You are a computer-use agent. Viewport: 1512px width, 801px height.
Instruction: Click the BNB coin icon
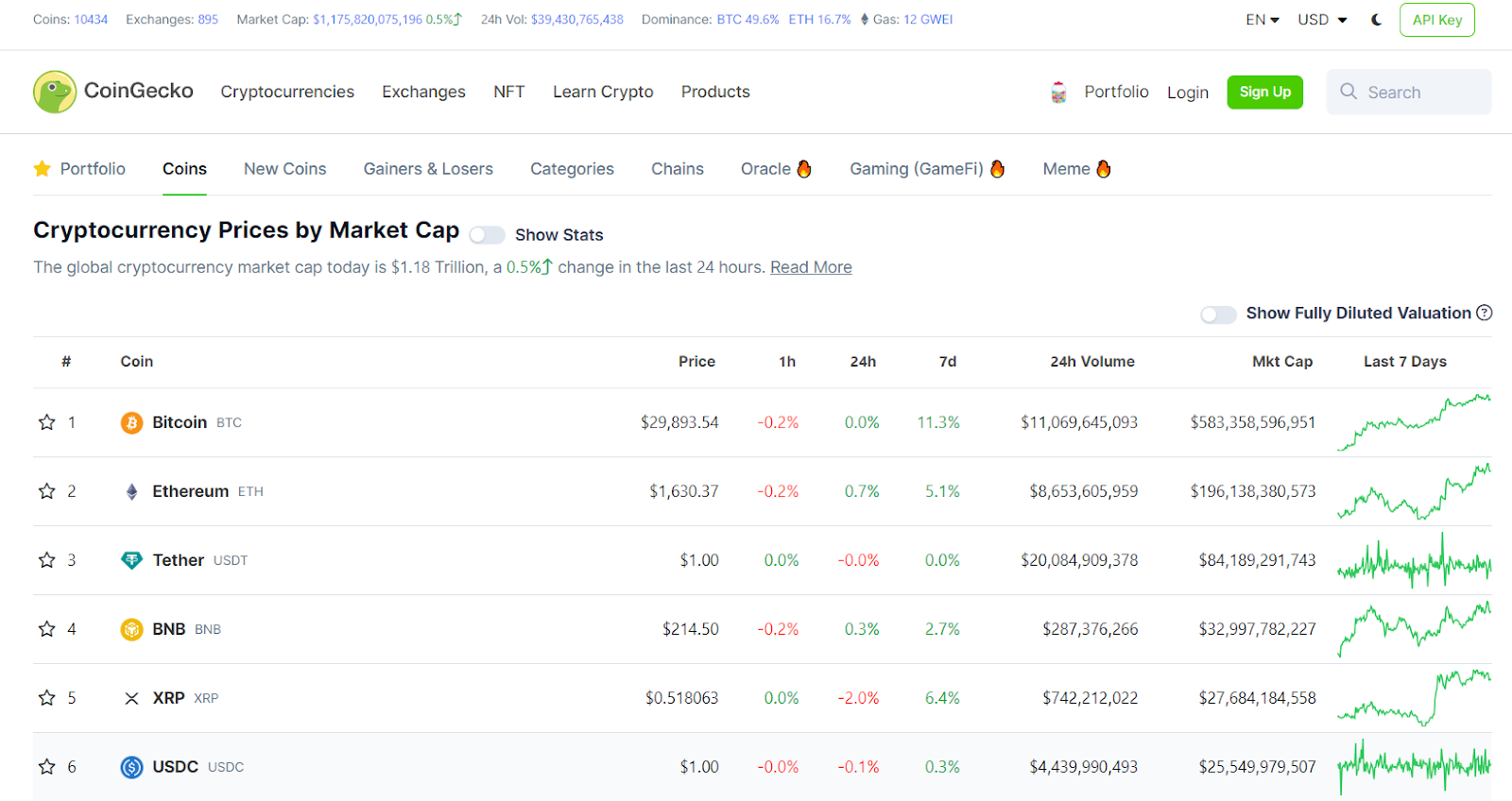click(131, 629)
